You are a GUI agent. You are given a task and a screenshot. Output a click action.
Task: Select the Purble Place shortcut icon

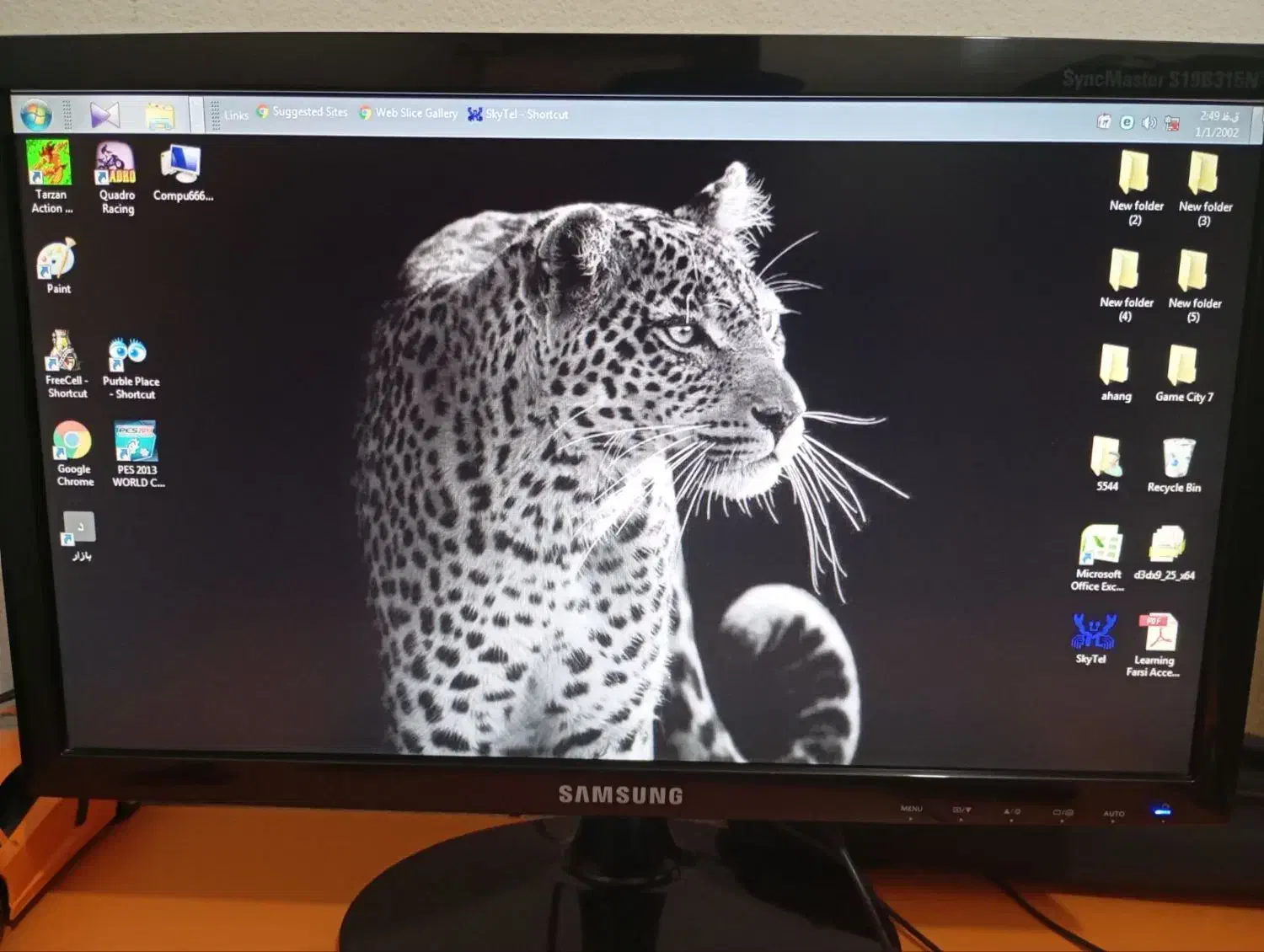coord(128,355)
